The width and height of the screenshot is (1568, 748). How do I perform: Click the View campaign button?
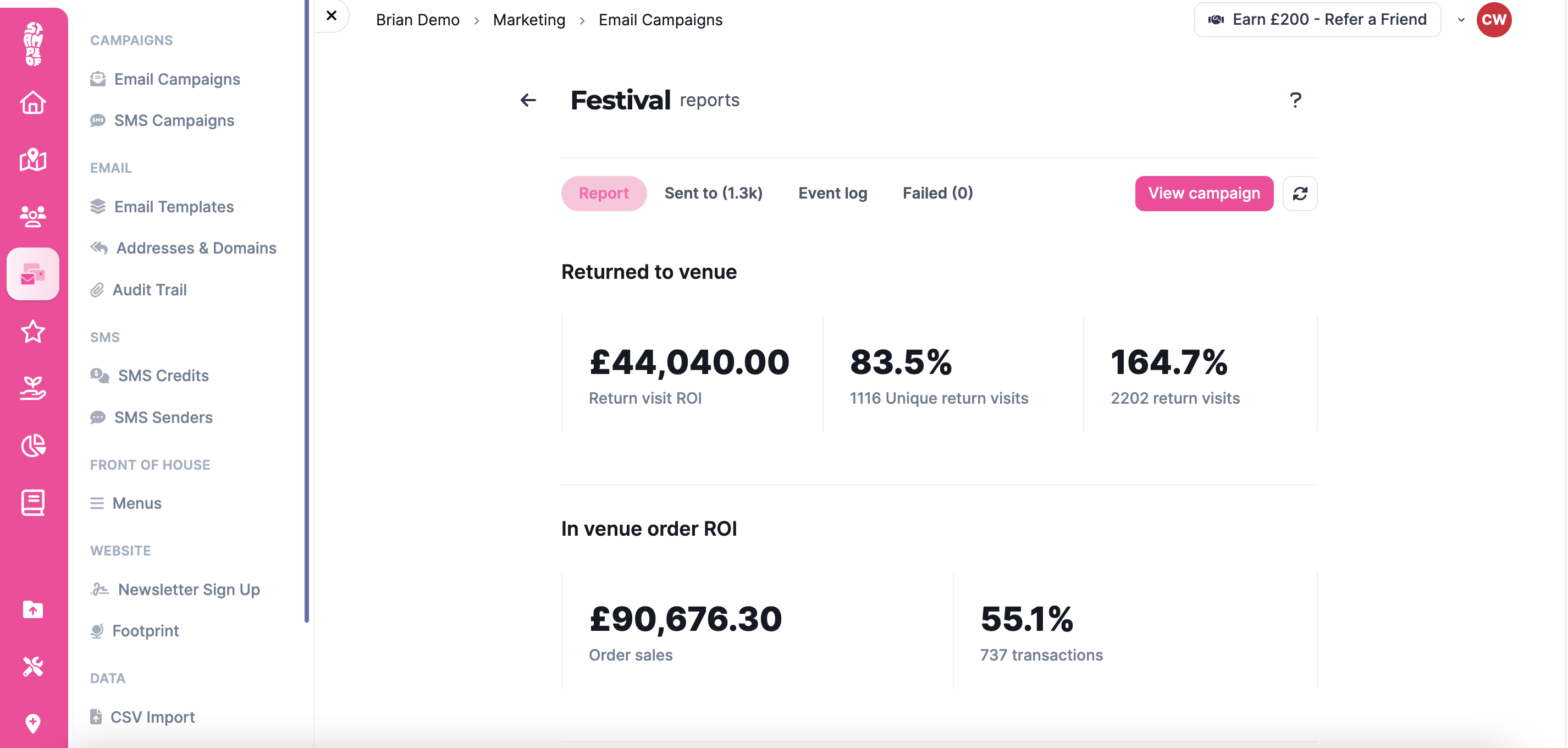click(1203, 193)
